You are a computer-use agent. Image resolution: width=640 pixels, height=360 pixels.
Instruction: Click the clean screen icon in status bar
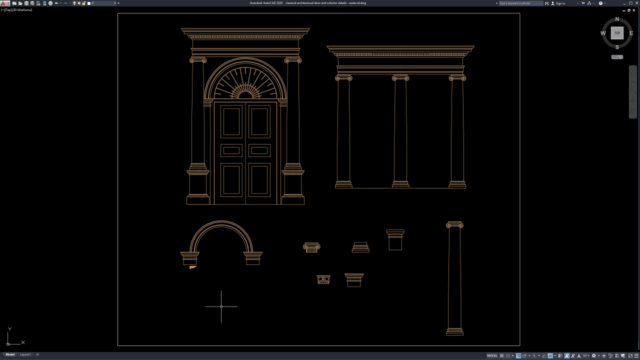click(x=630, y=356)
